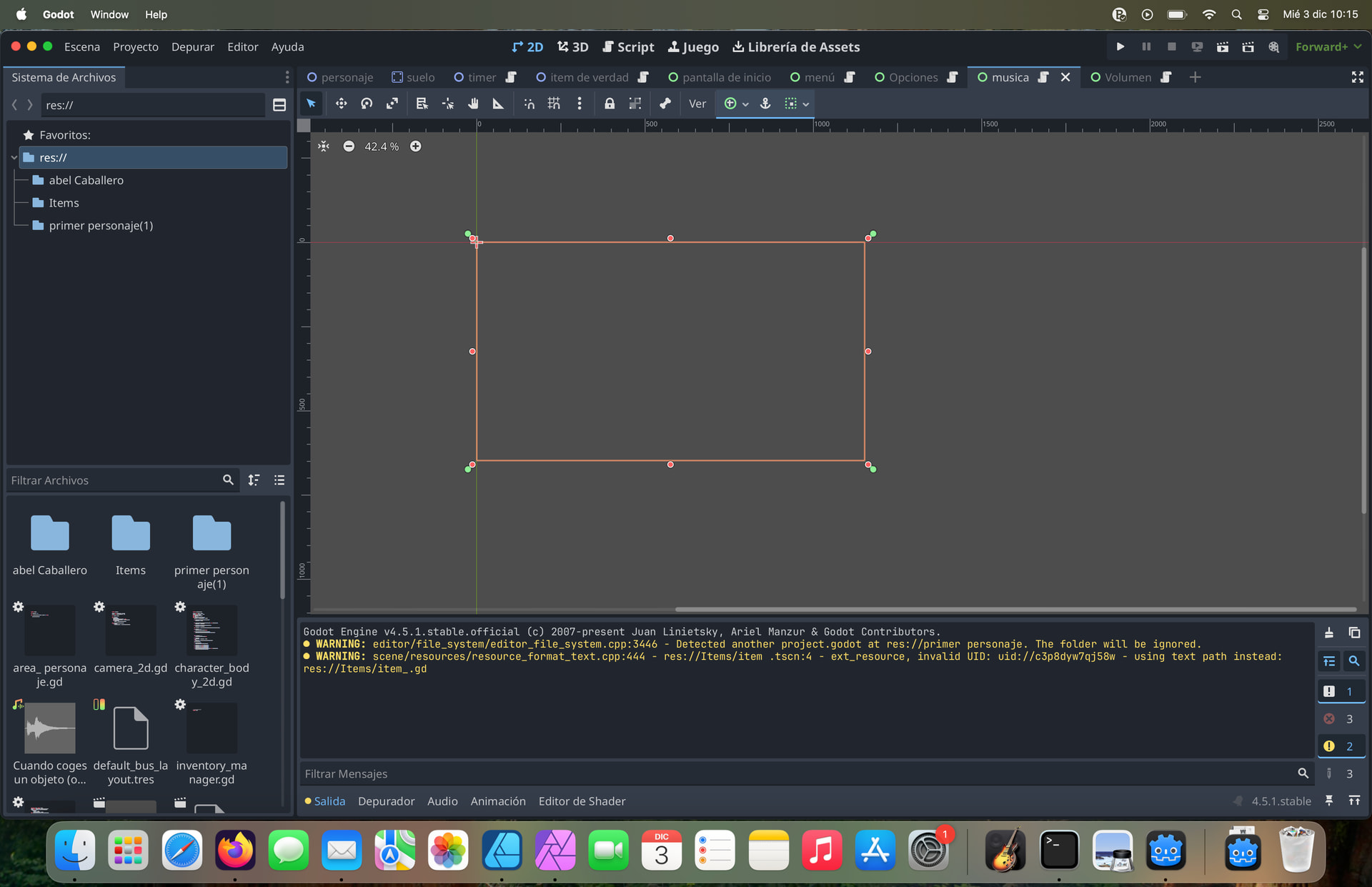
Task: Lock the selected node with padlock icon
Action: pyautogui.click(x=609, y=104)
